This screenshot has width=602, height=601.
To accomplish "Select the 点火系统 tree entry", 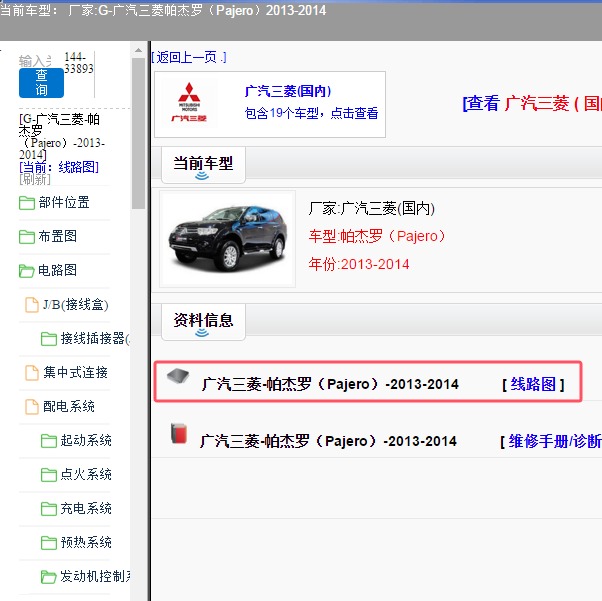I will 86,474.
